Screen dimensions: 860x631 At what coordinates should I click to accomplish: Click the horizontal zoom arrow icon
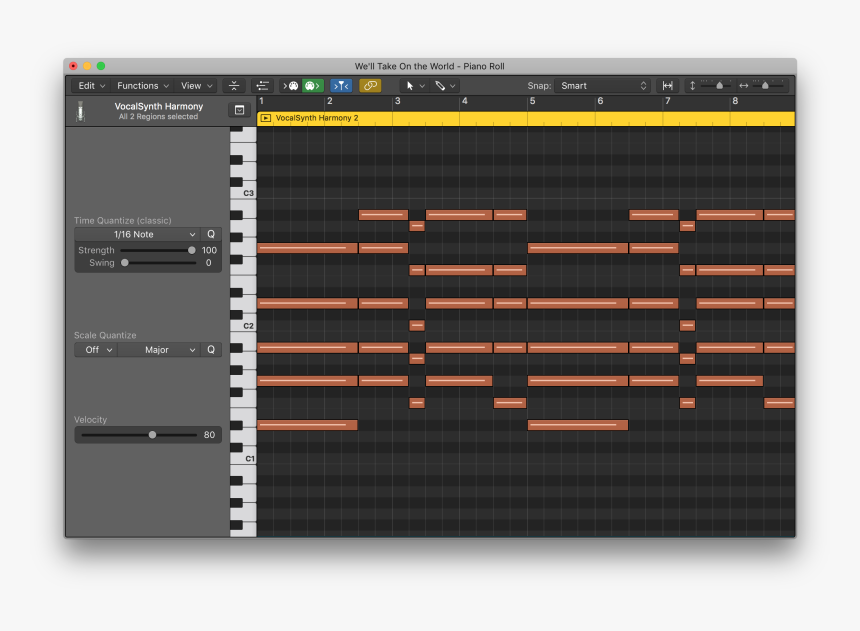point(744,86)
